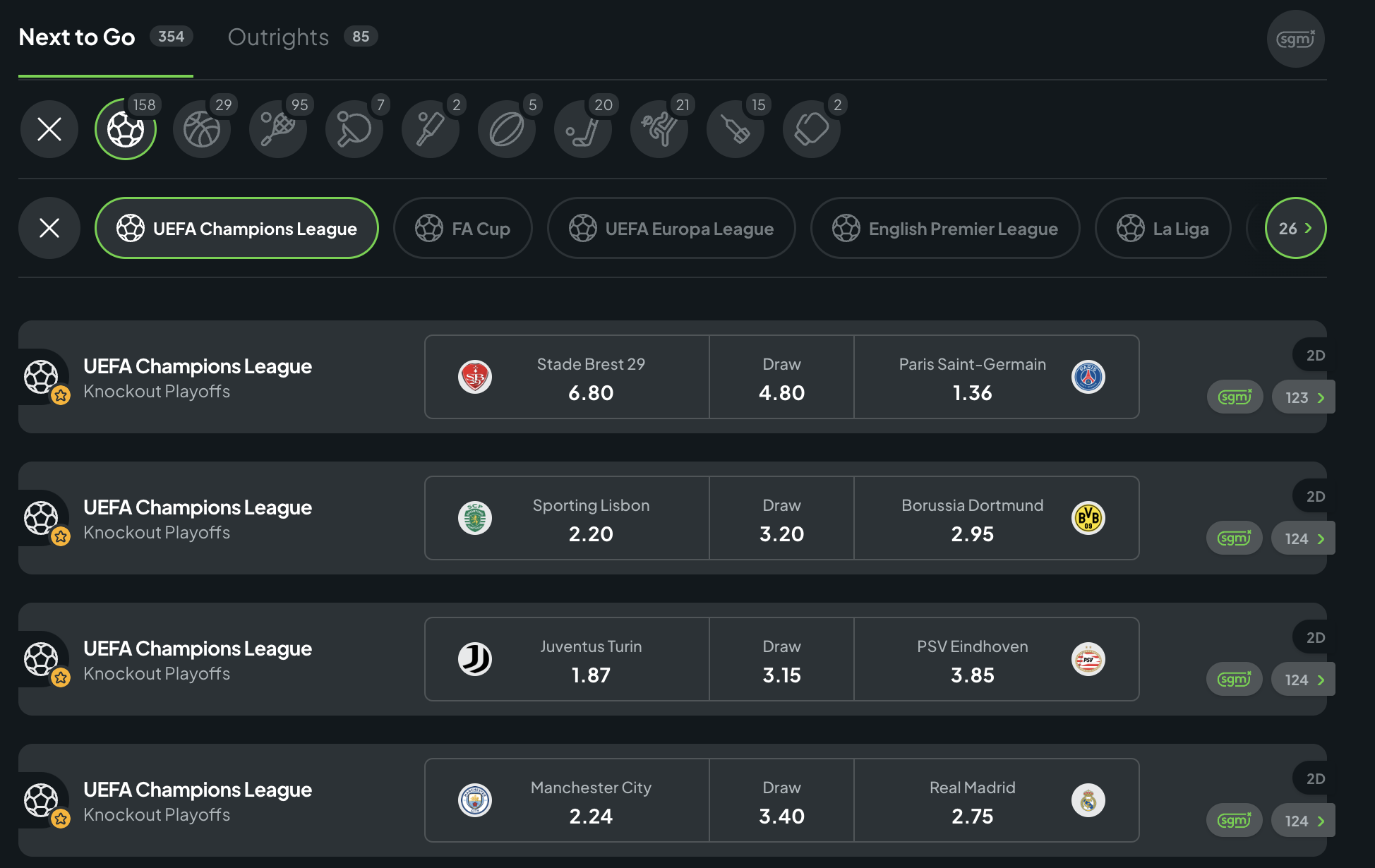Select the martial arts sport filter icon
The width and height of the screenshot is (1375, 868).
[x=659, y=129]
